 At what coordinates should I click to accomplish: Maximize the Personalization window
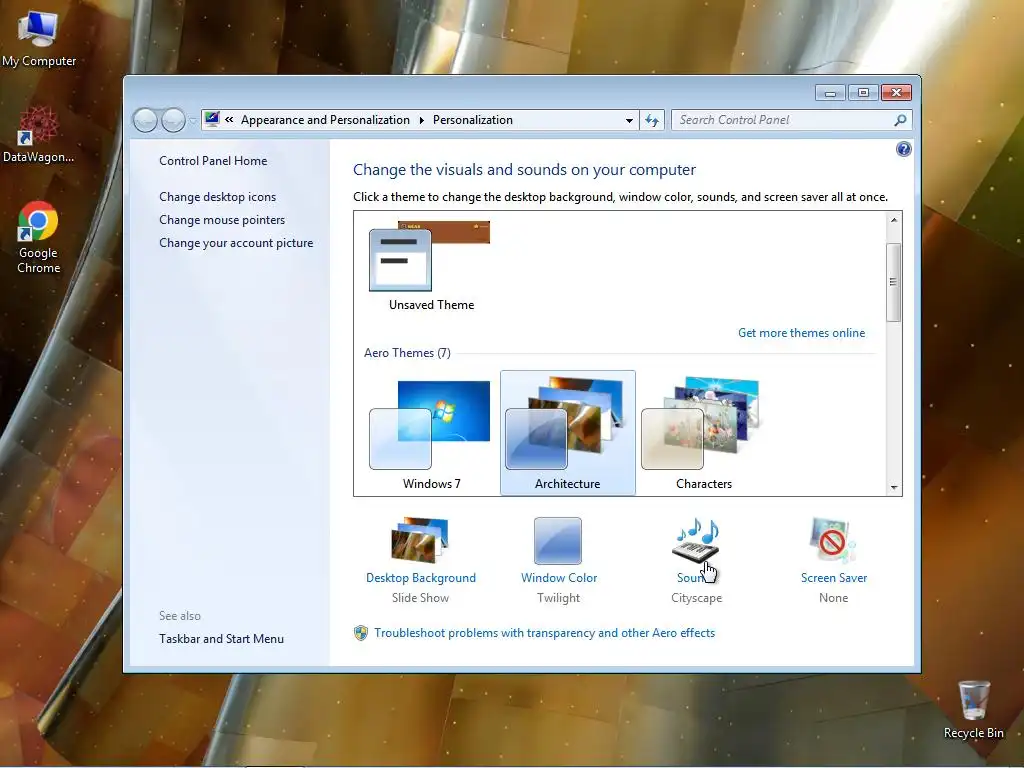coord(863,93)
